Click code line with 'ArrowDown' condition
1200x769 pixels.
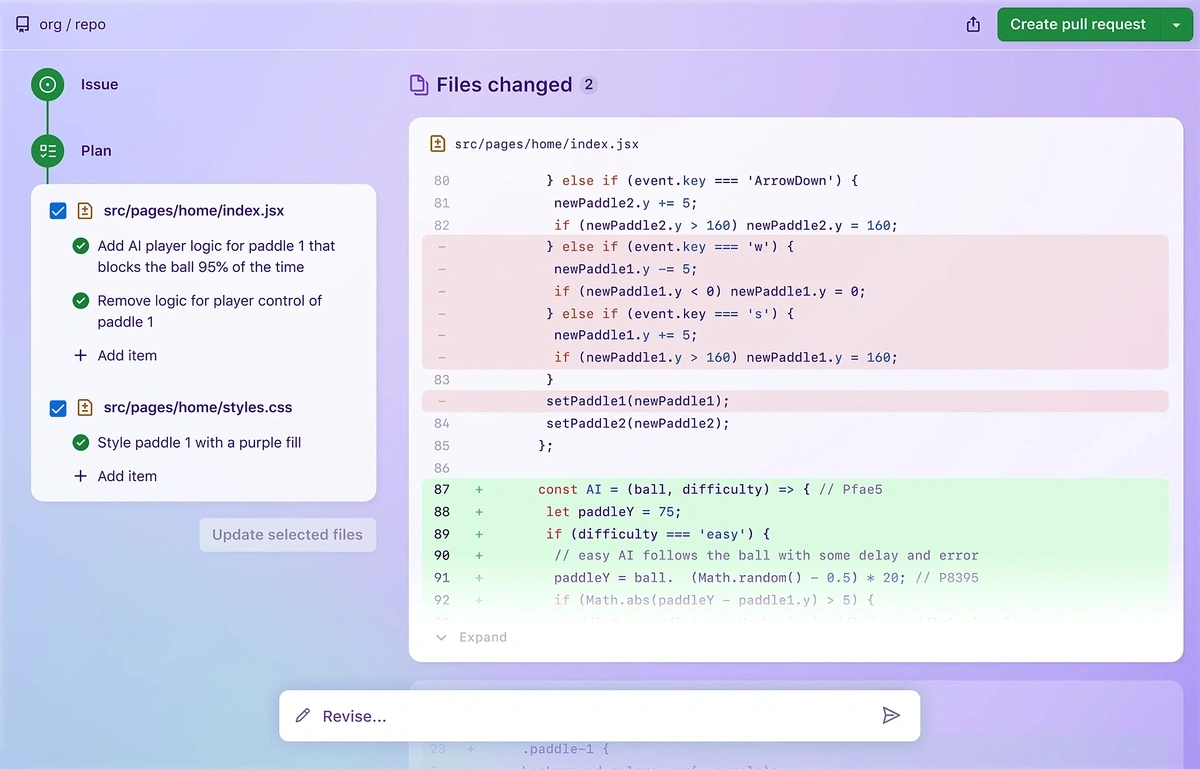[x=703, y=181]
